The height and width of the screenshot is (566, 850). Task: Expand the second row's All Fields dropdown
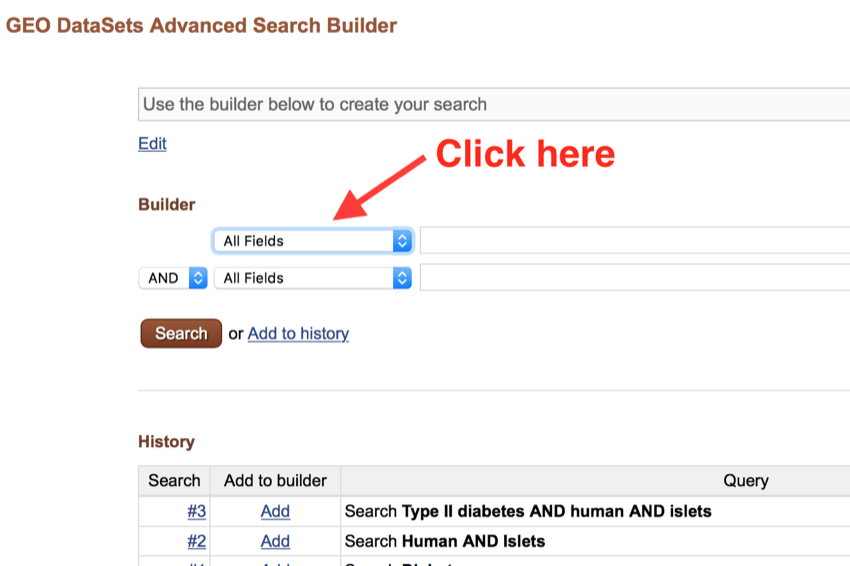click(312, 278)
